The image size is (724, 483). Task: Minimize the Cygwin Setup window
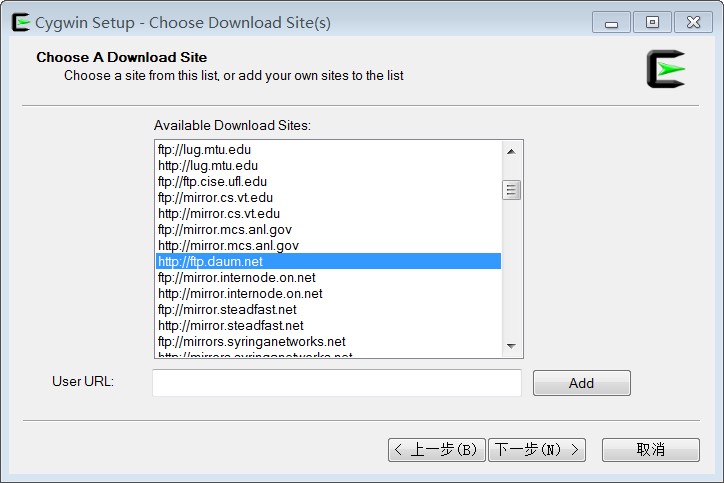[611, 23]
